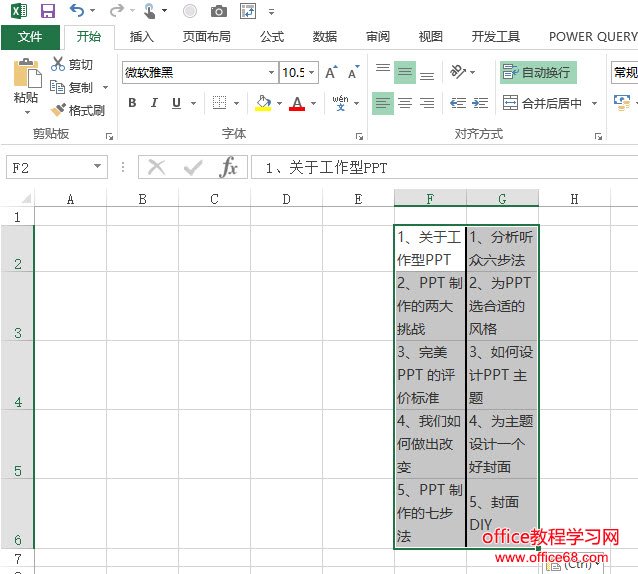Image resolution: width=638 pixels, height=574 pixels.
Task: Click the yellow fill color bucket
Action: tap(263, 103)
